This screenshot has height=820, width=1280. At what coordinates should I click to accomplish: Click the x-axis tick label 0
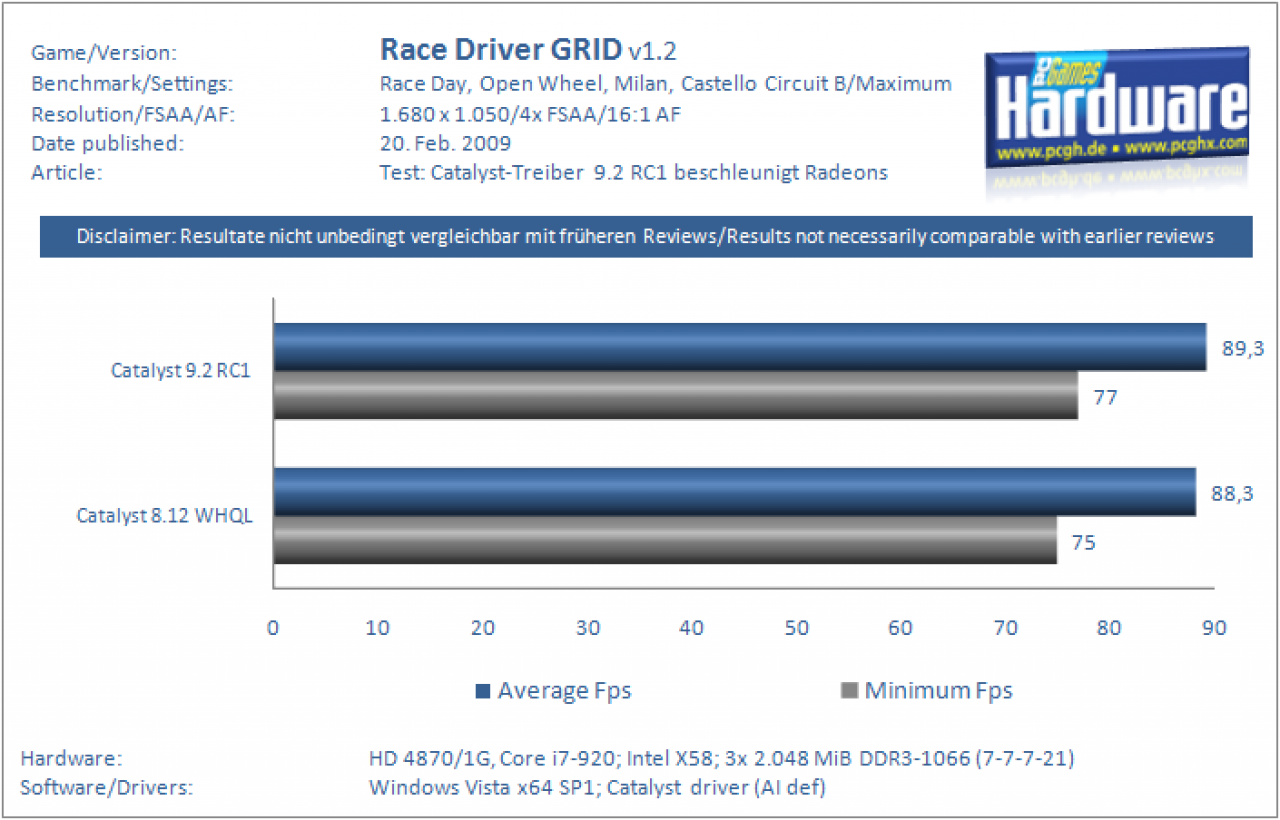(273, 627)
